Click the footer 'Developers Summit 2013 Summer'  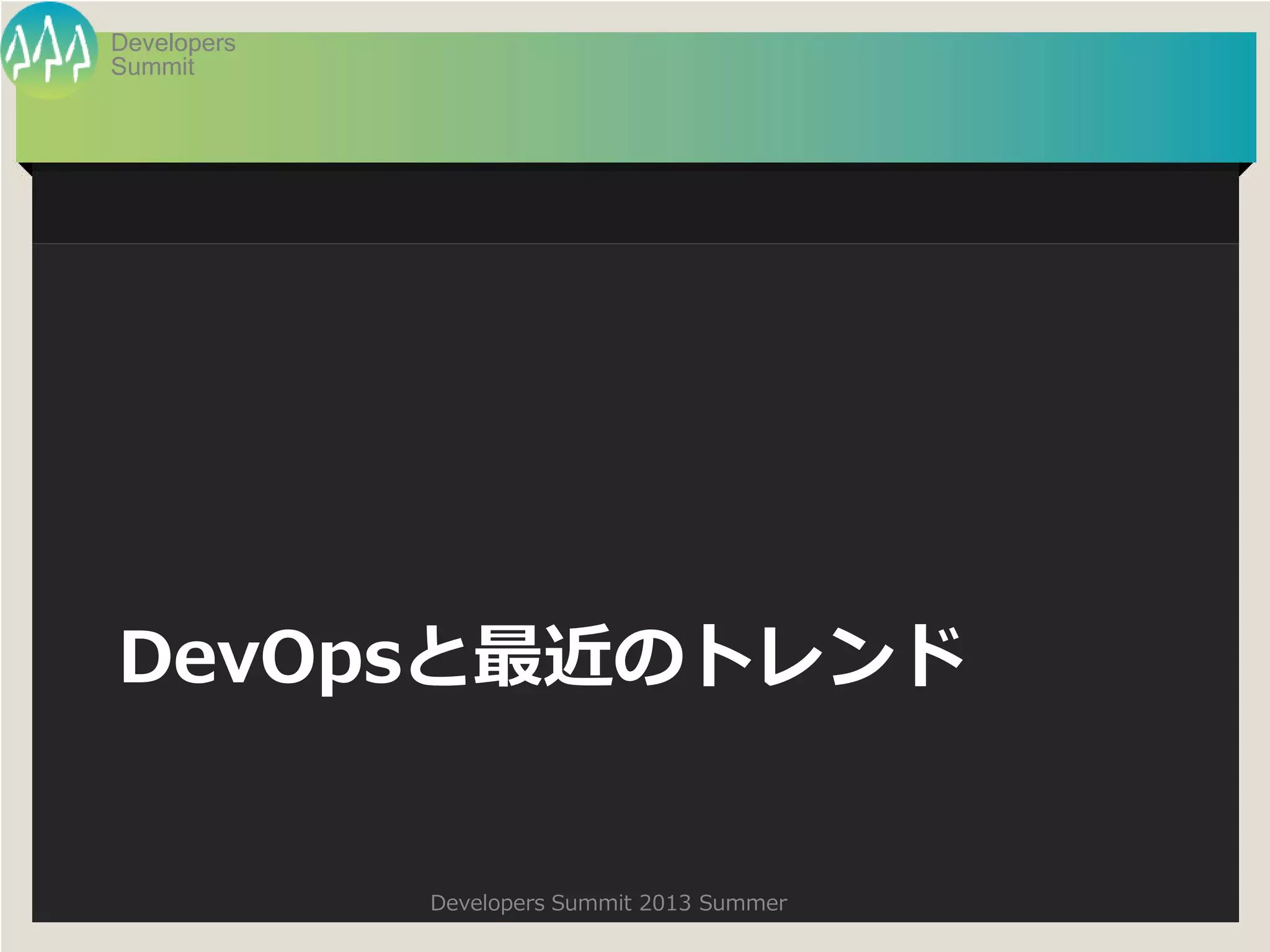608,903
